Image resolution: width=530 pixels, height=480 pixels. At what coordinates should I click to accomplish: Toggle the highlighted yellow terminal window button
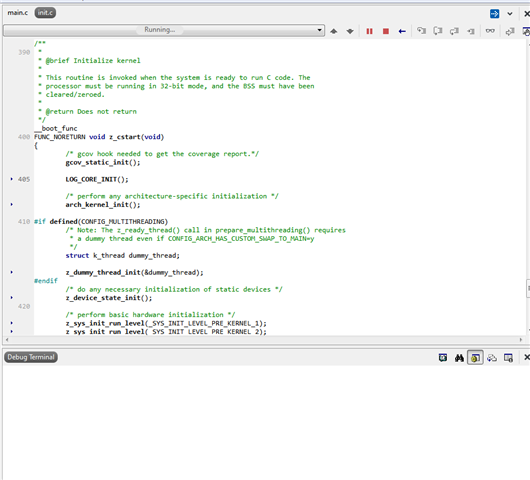[475, 358]
